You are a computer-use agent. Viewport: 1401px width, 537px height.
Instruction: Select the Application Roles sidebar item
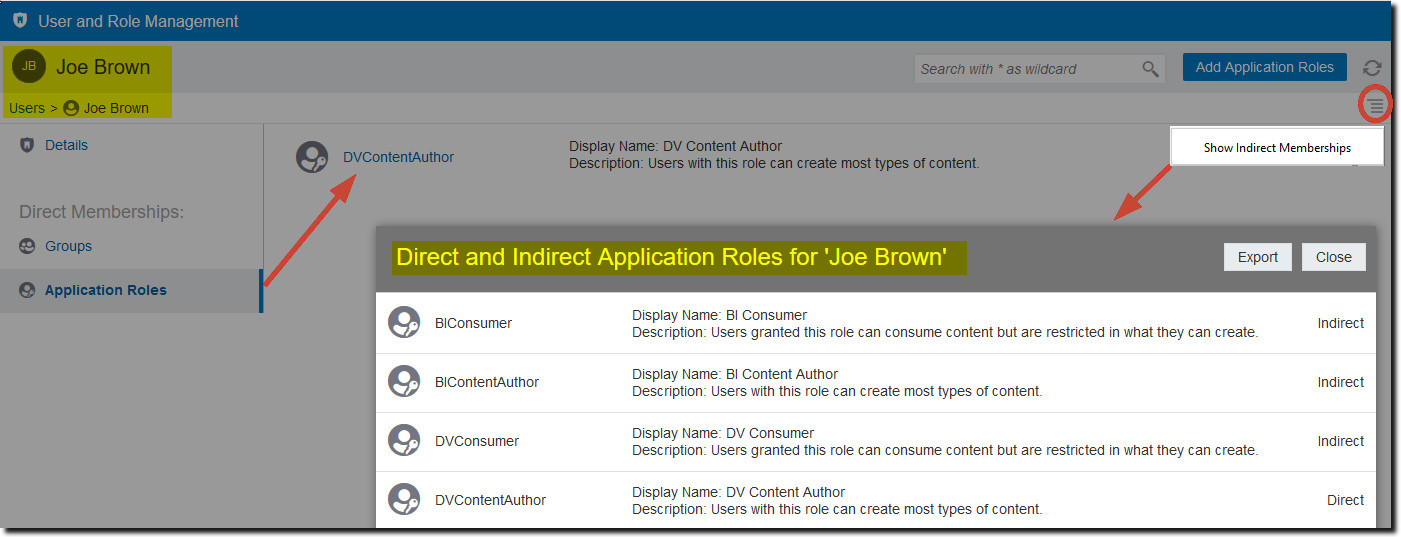(130, 290)
